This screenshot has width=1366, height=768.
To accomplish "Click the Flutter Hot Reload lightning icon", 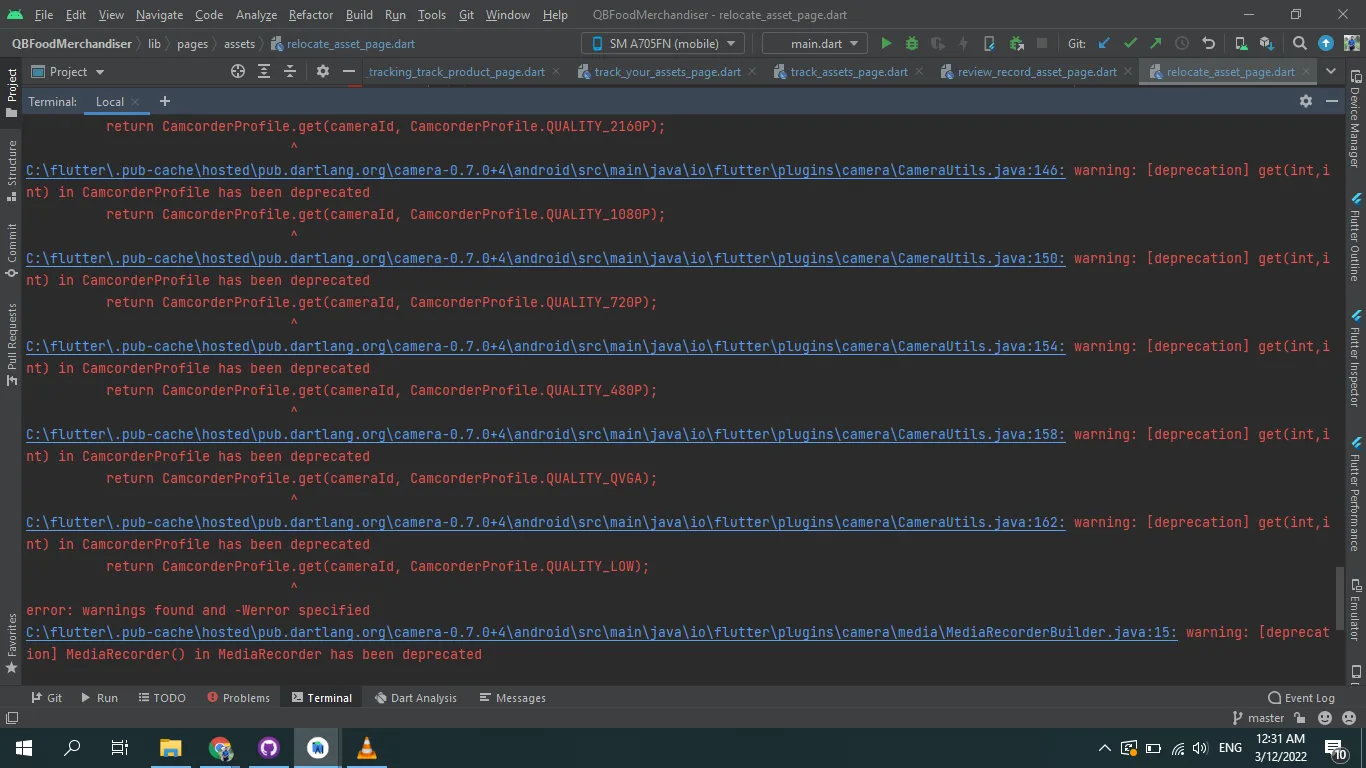I will (963, 44).
